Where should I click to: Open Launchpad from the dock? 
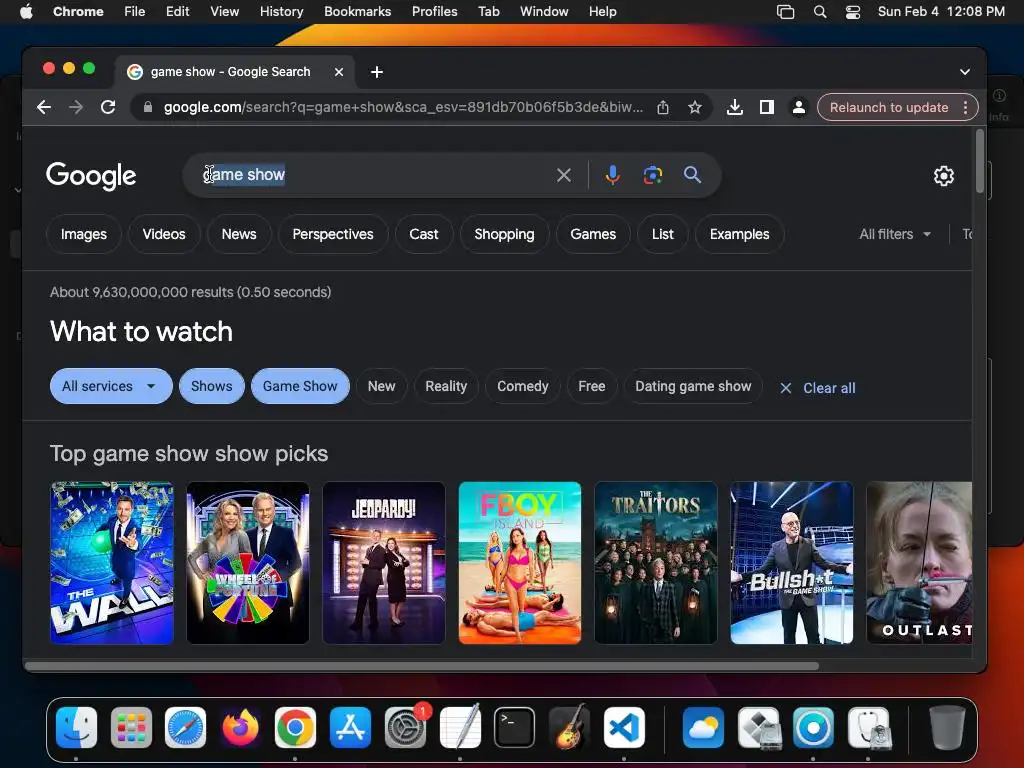pyautogui.click(x=131, y=728)
